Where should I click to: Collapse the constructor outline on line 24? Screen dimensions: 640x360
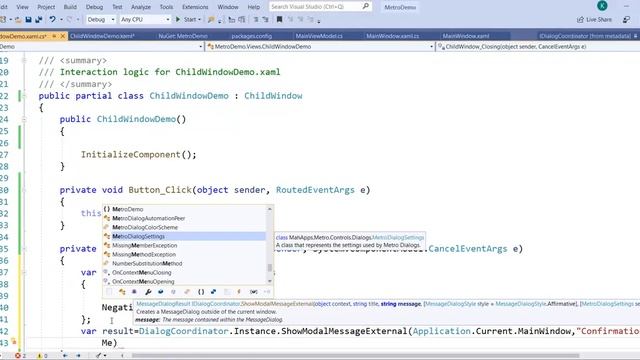pyautogui.click(x=24, y=119)
